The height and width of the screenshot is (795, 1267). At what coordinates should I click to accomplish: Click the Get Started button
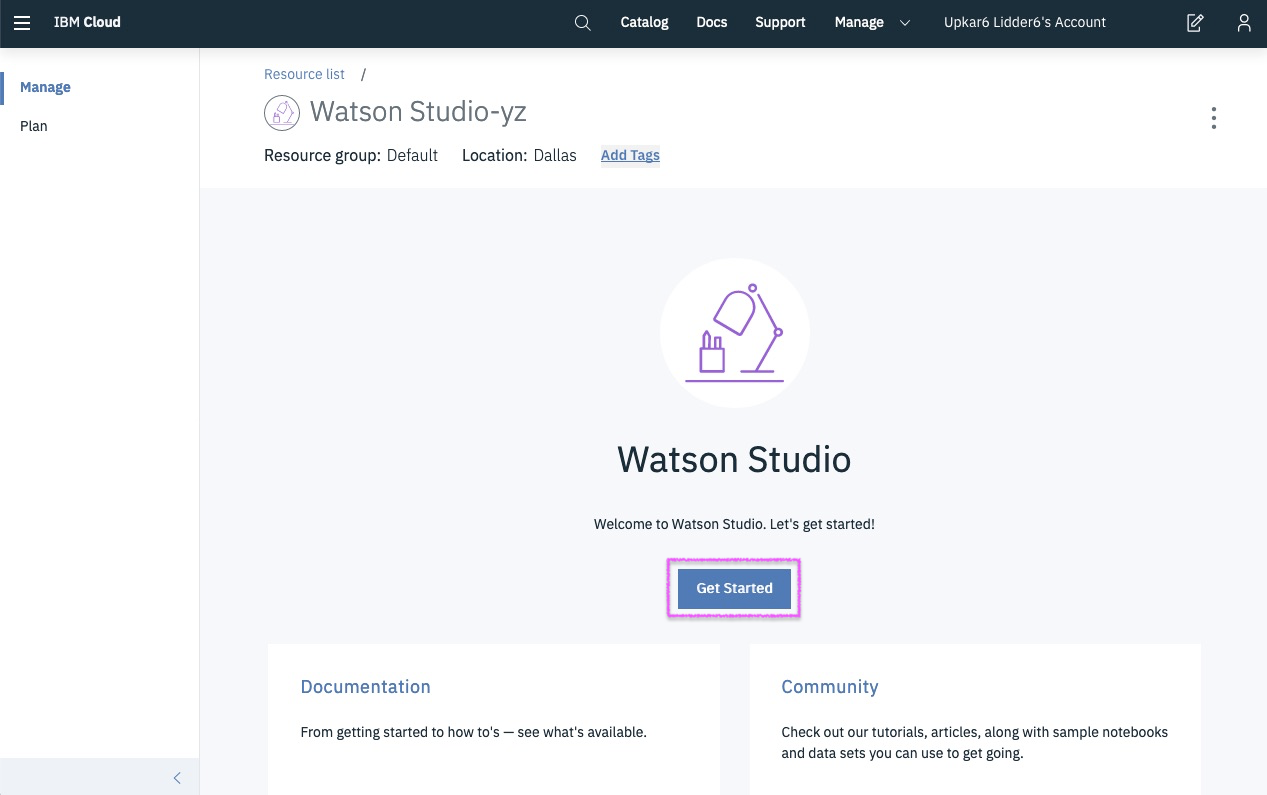734,588
